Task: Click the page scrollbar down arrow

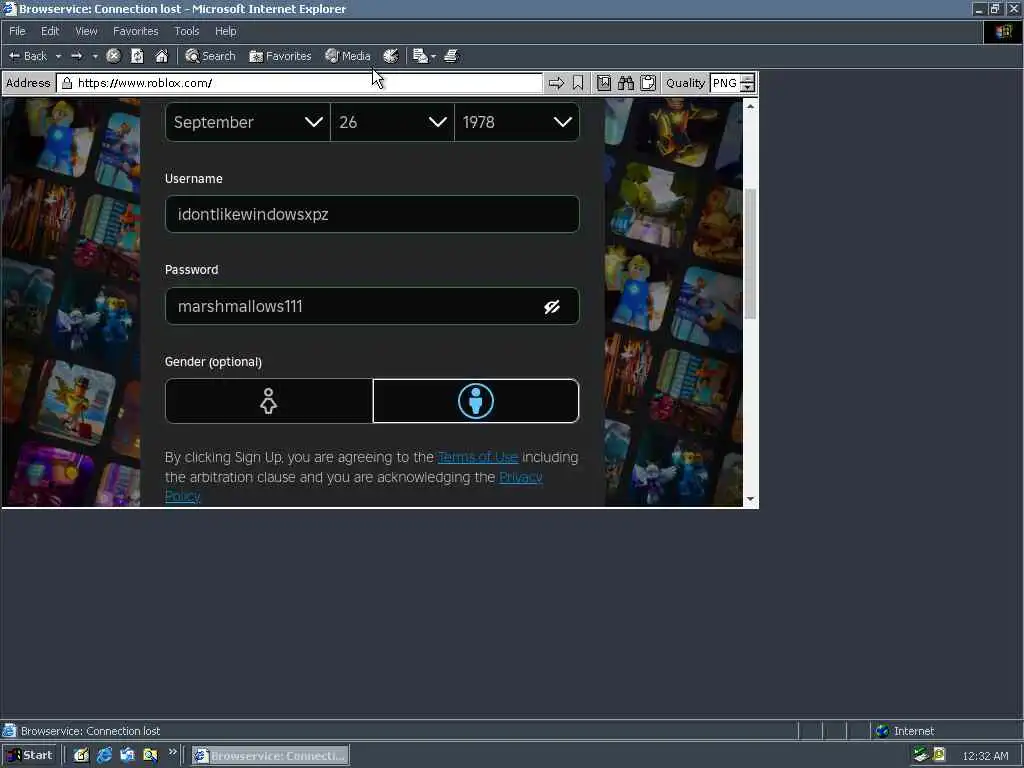Action: [x=750, y=499]
